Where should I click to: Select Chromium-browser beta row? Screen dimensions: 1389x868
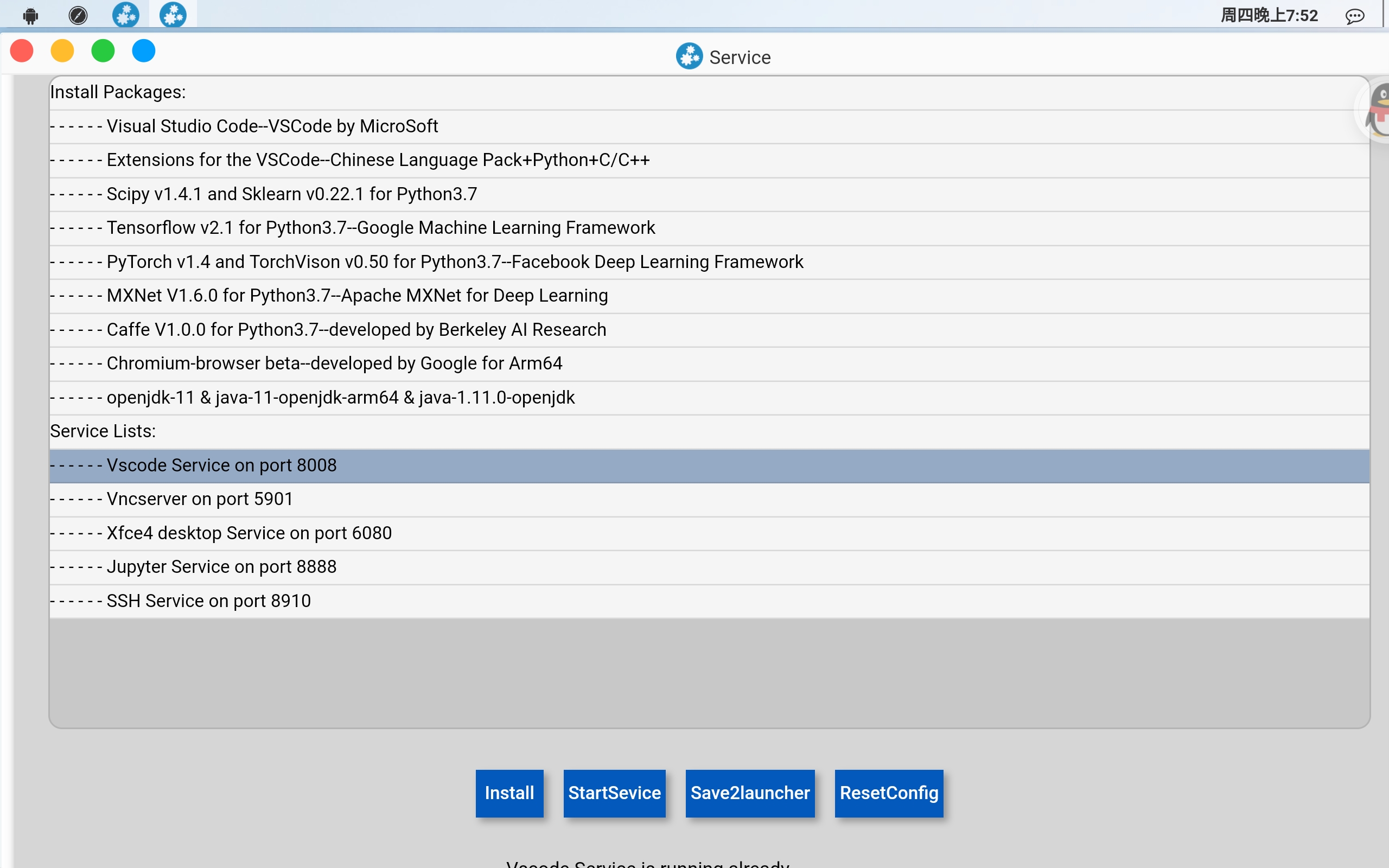pyautogui.click(x=710, y=363)
